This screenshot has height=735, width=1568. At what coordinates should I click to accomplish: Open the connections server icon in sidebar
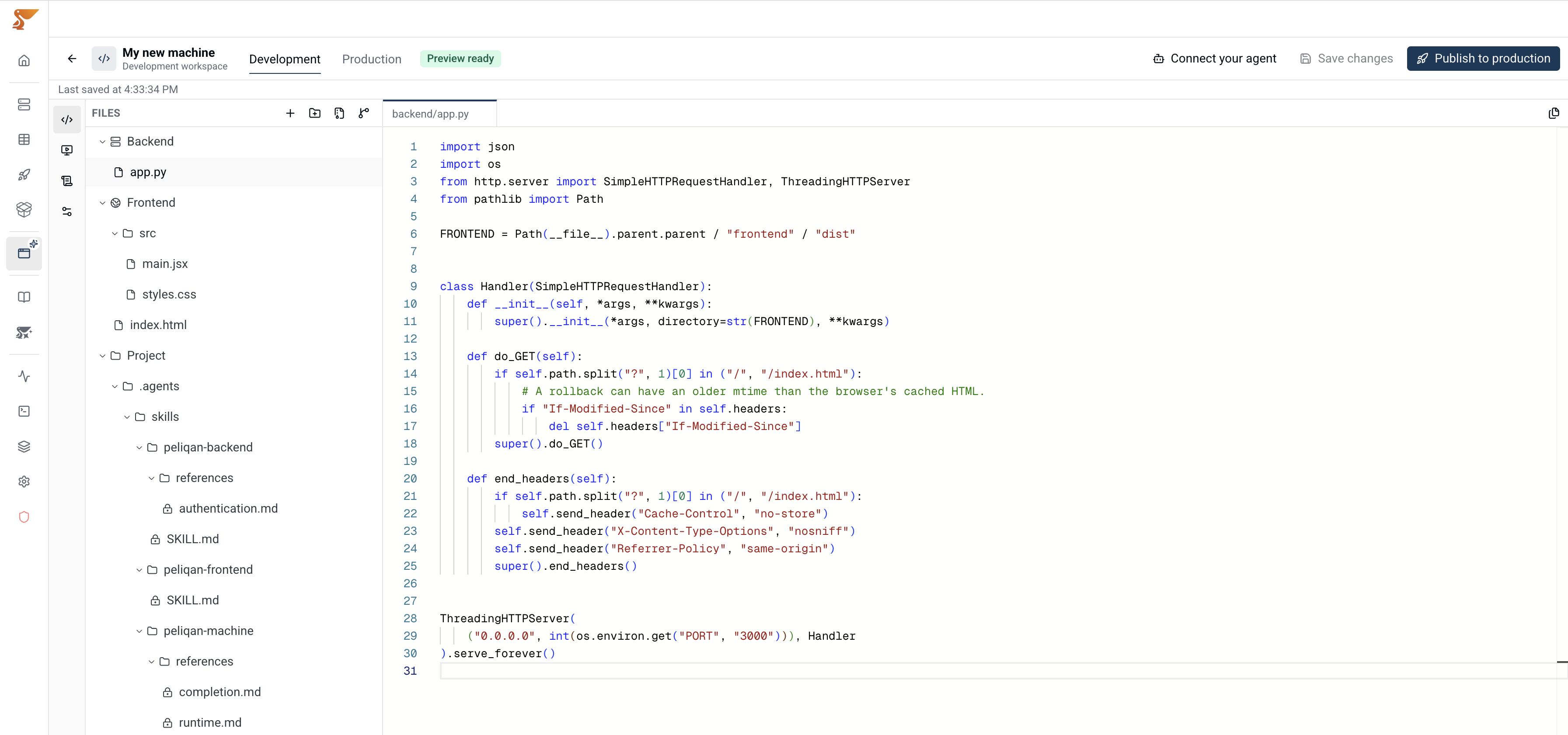point(24,104)
